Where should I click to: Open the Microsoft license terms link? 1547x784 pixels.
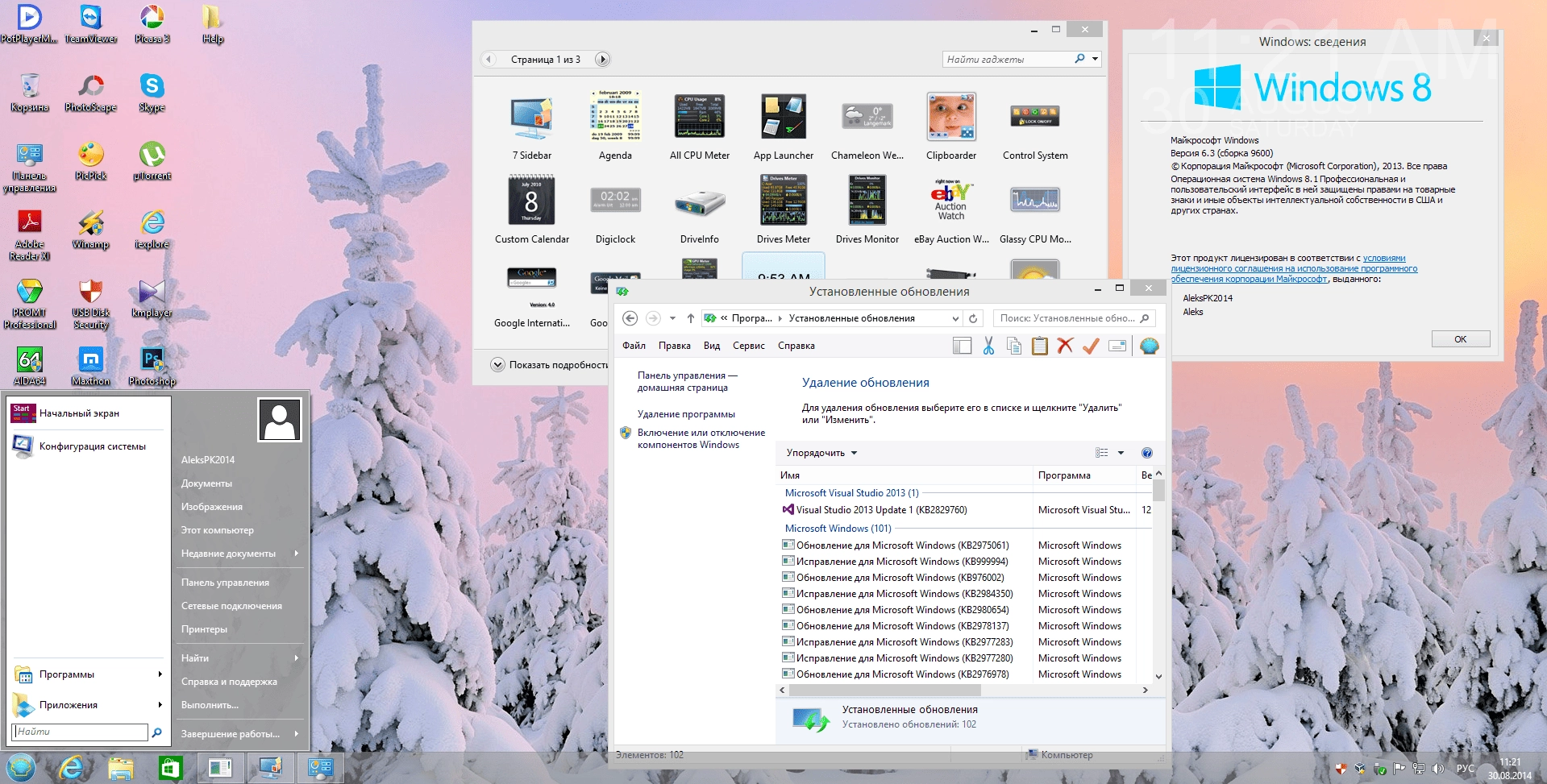point(1294,269)
